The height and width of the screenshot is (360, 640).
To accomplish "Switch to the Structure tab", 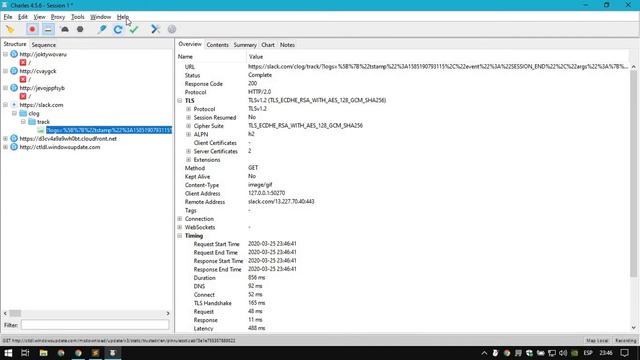I will coord(15,44).
